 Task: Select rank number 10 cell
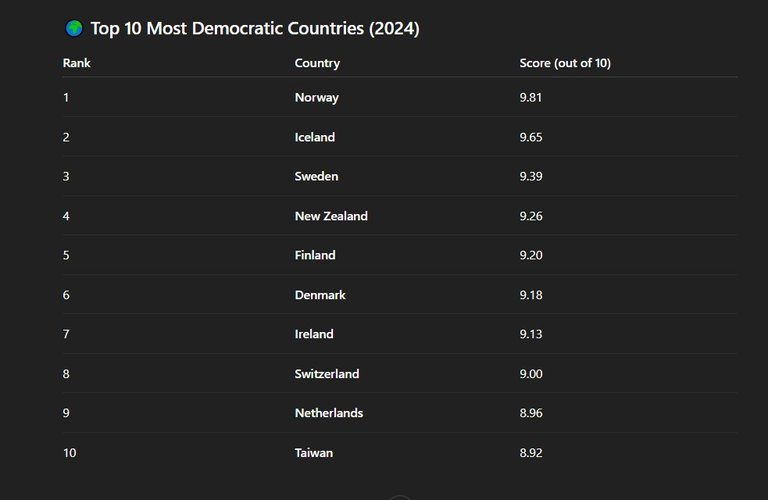(70, 452)
